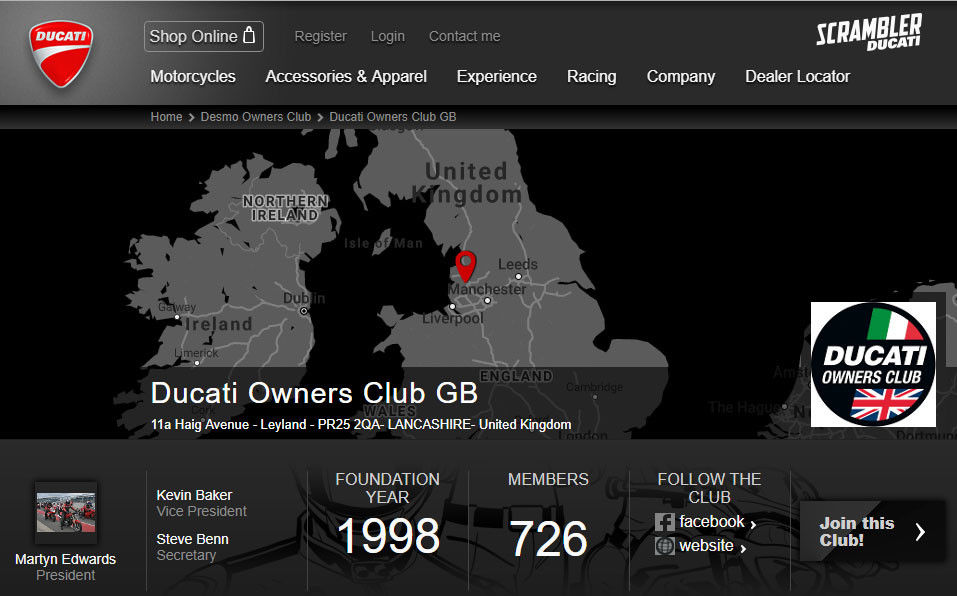Image resolution: width=957 pixels, height=596 pixels.
Task: Click the FOLLOW THE CLUB label
Action: point(709,488)
